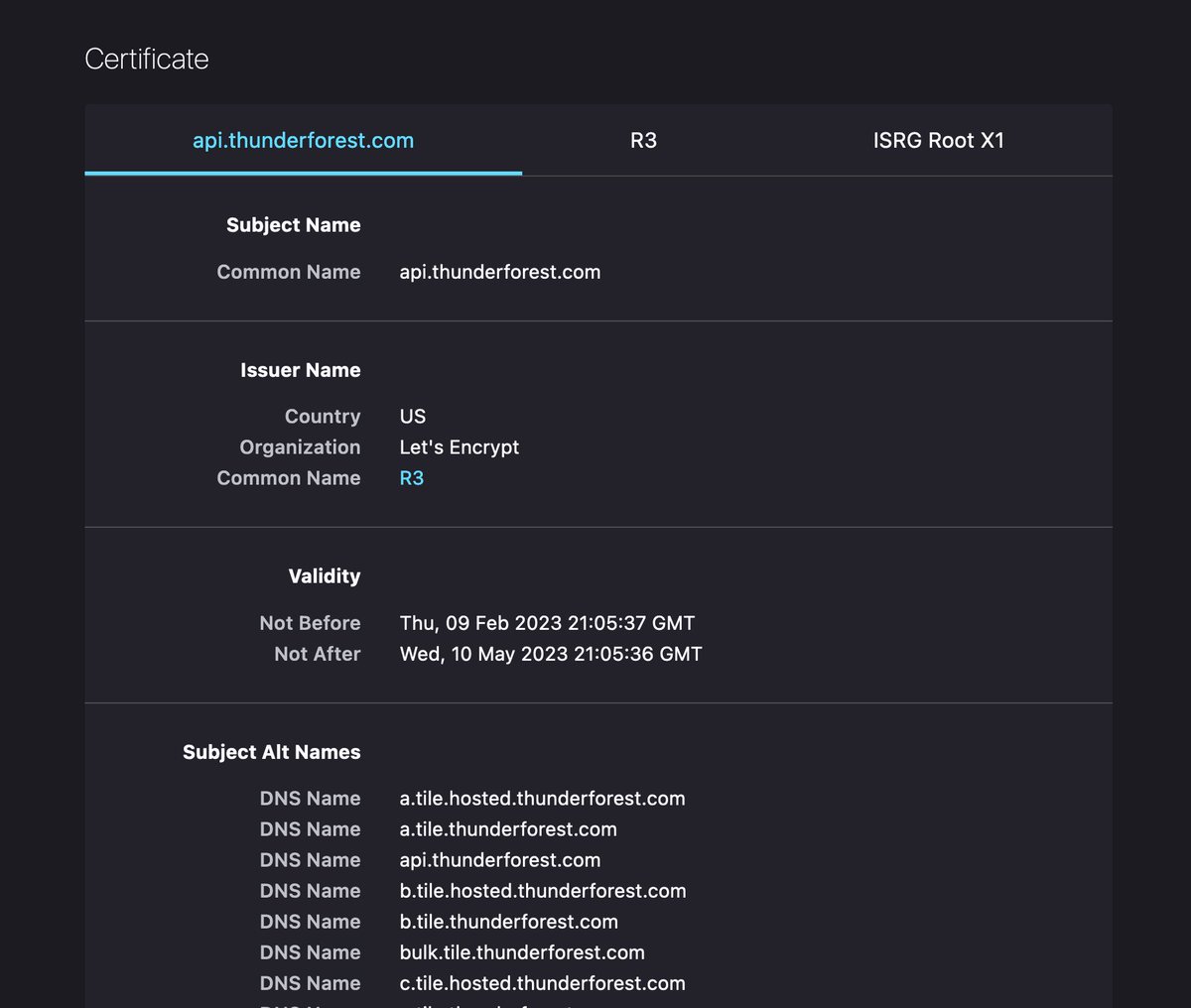Select DNS name b.tile.thunderforest.com

click(x=508, y=922)
